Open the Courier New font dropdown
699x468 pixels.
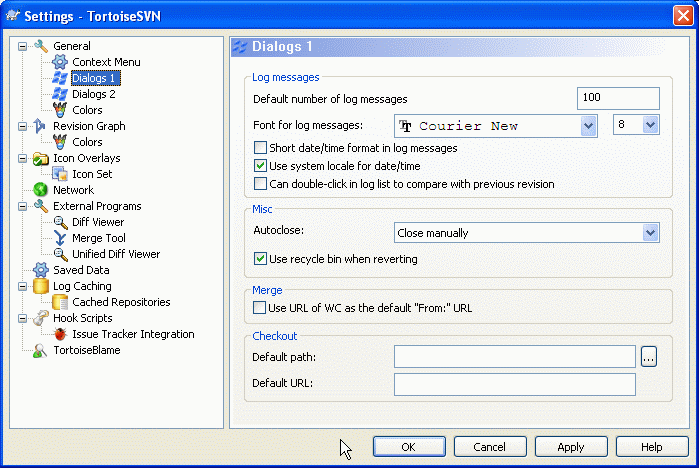coord(588,126)
